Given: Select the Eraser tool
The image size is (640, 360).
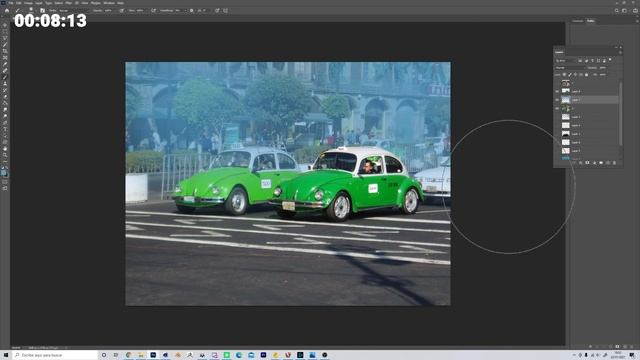Looking at the screenshot, I should pyautogui.click(x=5, y=97).
